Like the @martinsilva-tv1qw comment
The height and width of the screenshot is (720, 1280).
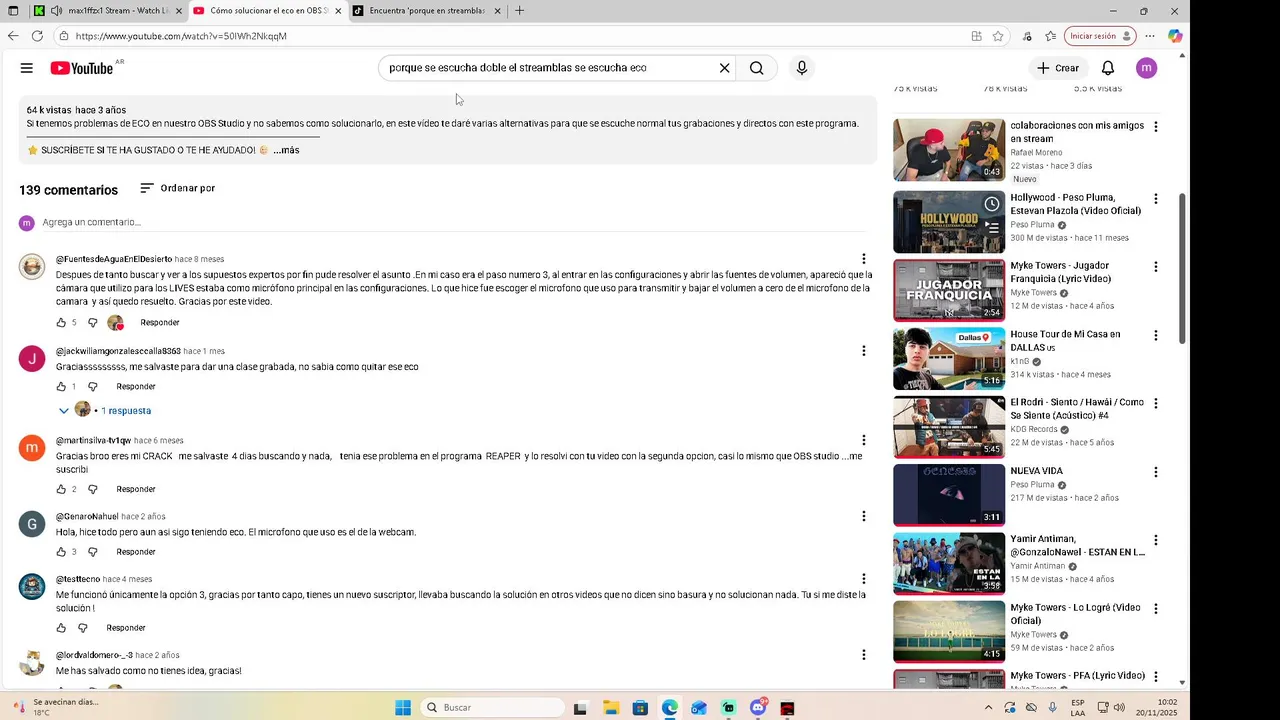61,490
